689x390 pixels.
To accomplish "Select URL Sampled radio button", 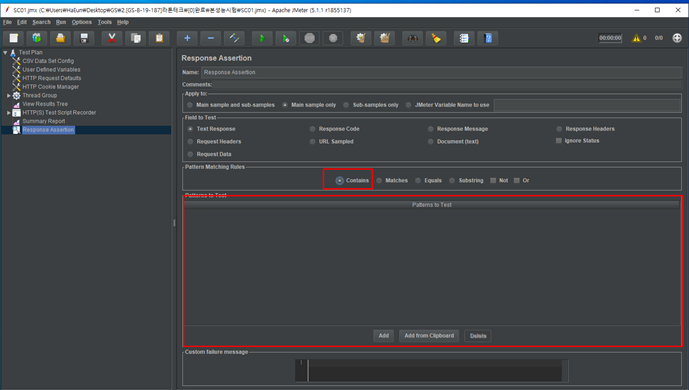I will (x=312, y=141).
